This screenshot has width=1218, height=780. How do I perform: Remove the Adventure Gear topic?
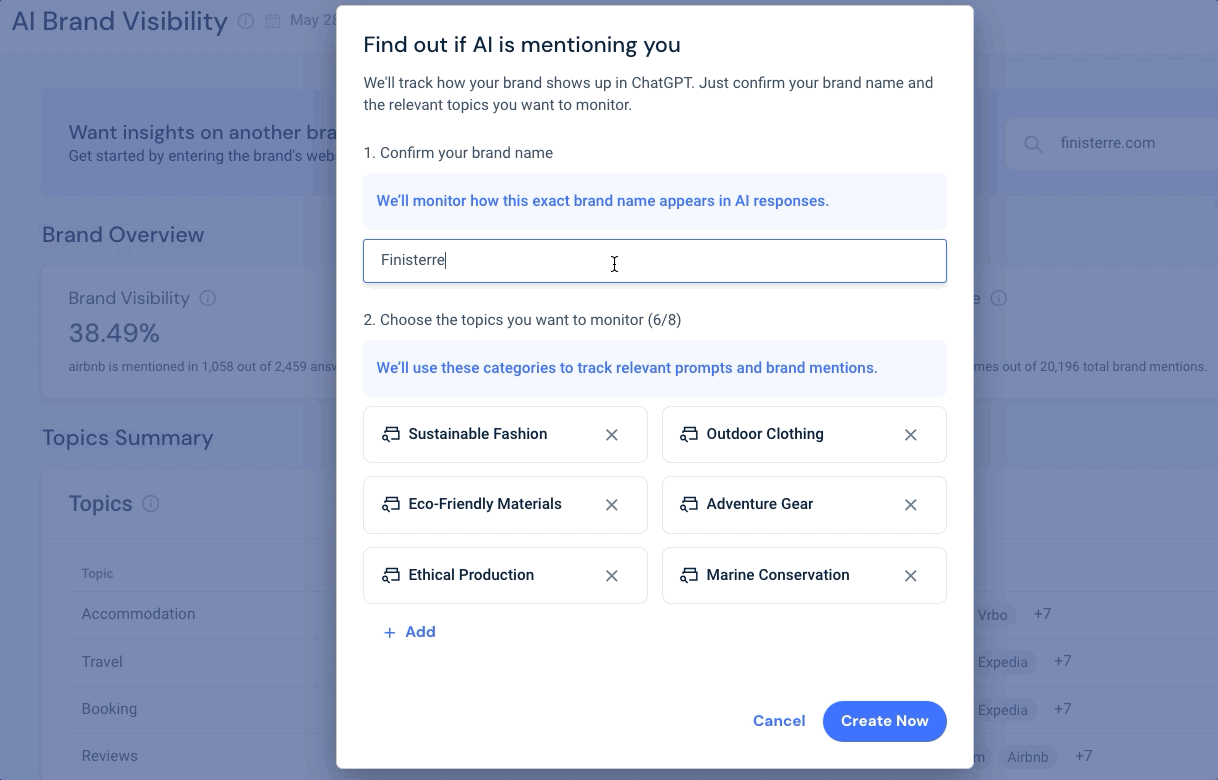coord(911,505)
